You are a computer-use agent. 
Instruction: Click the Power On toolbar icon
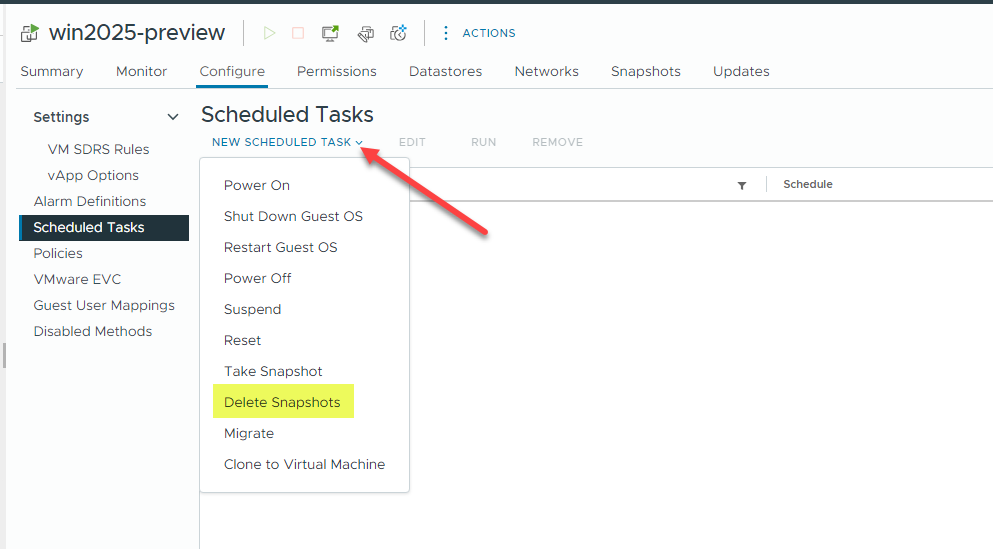[x=269, y=33]
